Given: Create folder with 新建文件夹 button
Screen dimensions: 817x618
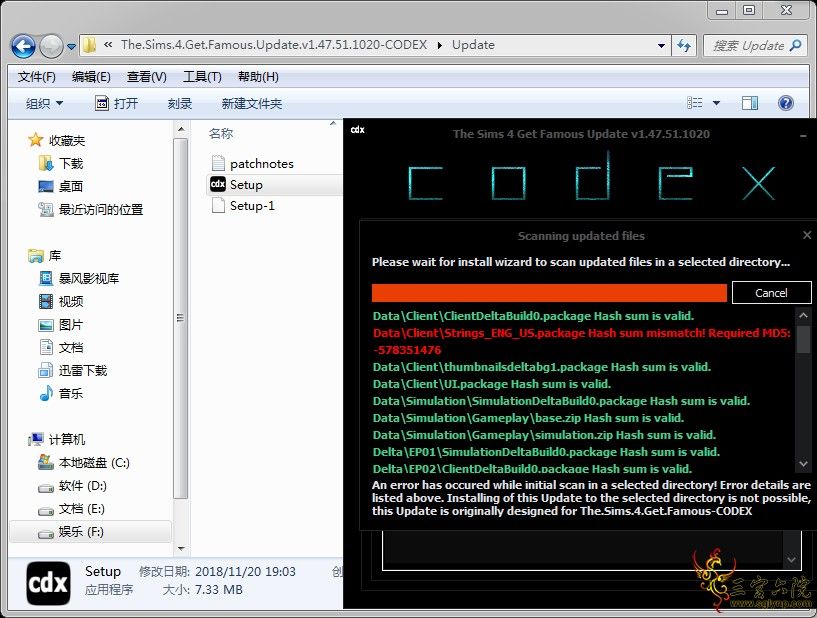Looking at the screenshot, I should (252, 103).
